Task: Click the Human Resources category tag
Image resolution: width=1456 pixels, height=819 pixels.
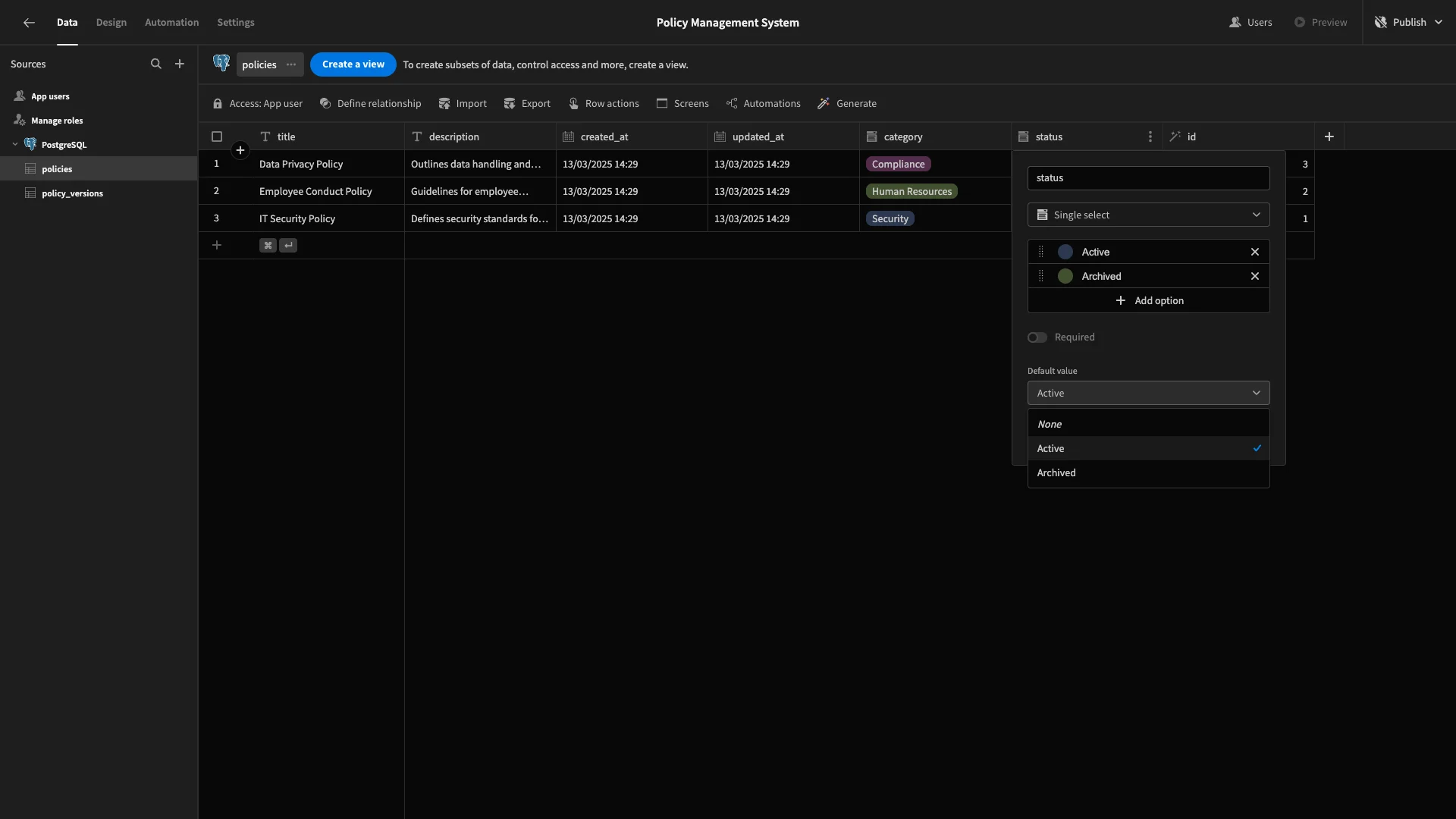Action: click(x=912, y=191)
